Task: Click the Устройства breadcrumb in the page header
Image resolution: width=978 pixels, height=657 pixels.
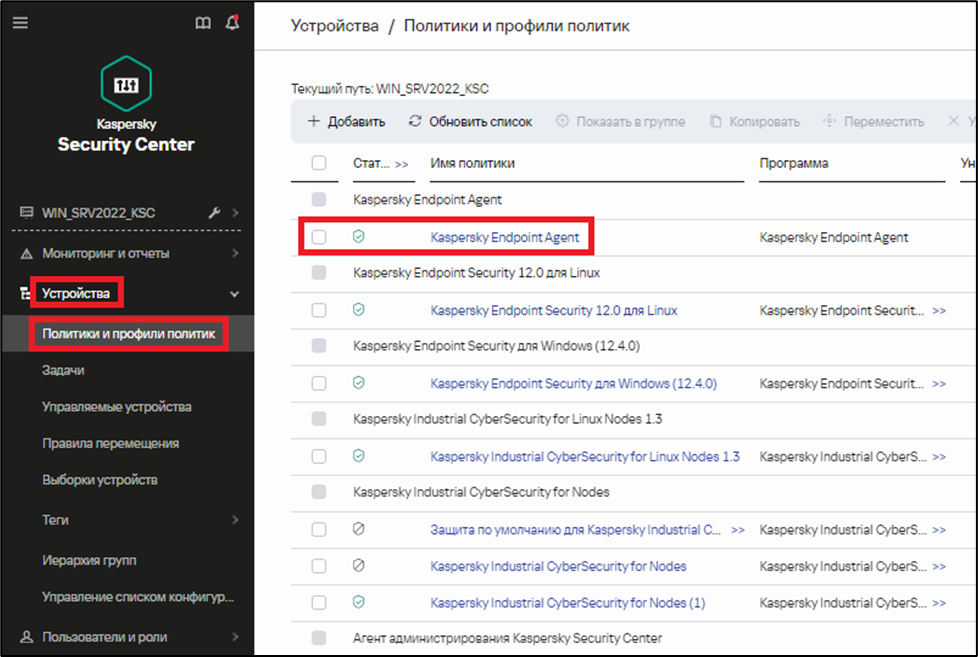Action: (334, 26)
